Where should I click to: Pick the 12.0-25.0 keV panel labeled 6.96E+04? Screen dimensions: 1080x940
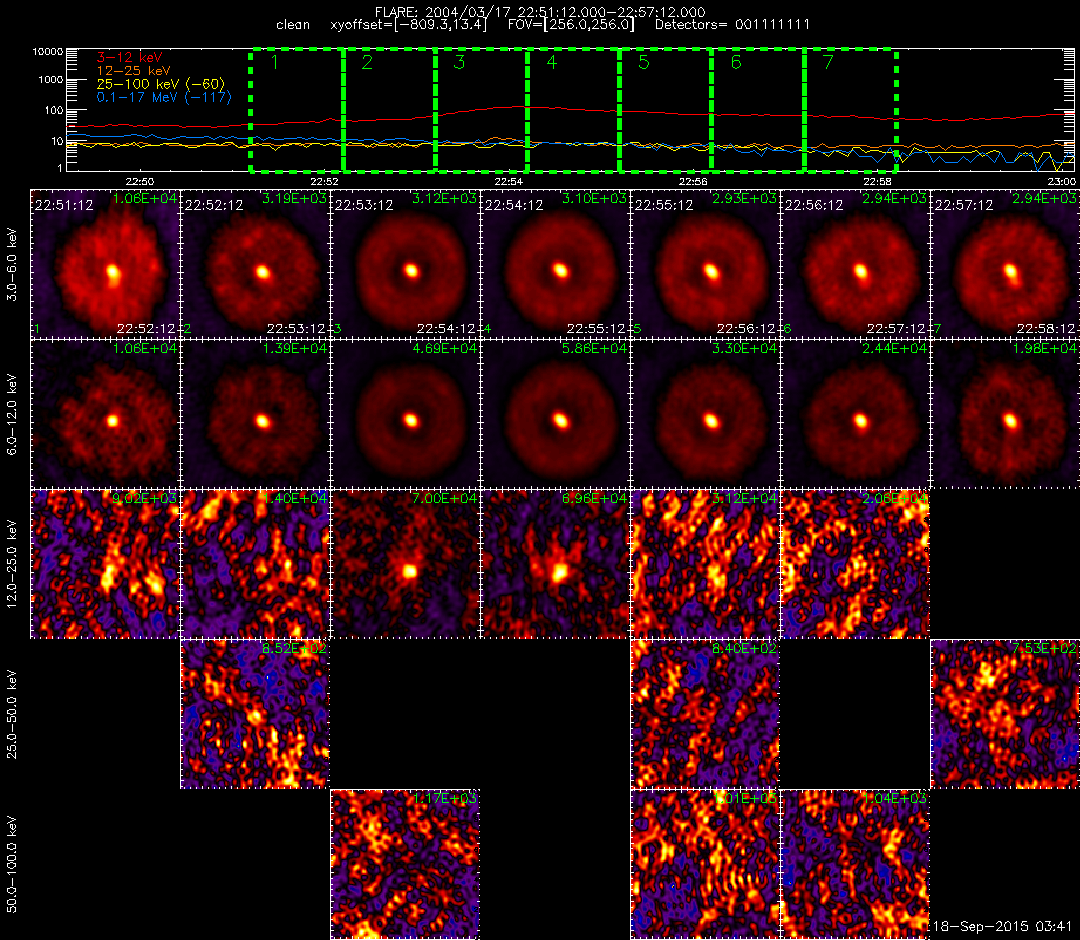point(555,565)
